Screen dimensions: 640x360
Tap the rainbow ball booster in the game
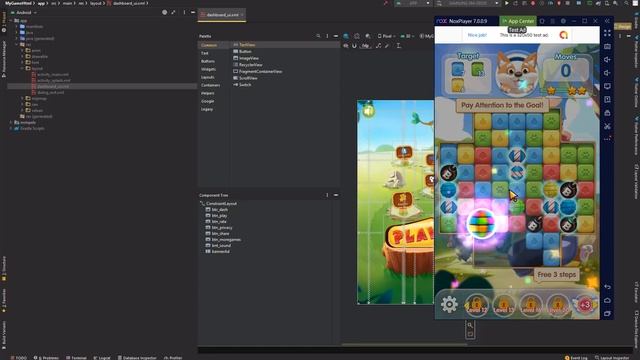(x=481, y=223)
